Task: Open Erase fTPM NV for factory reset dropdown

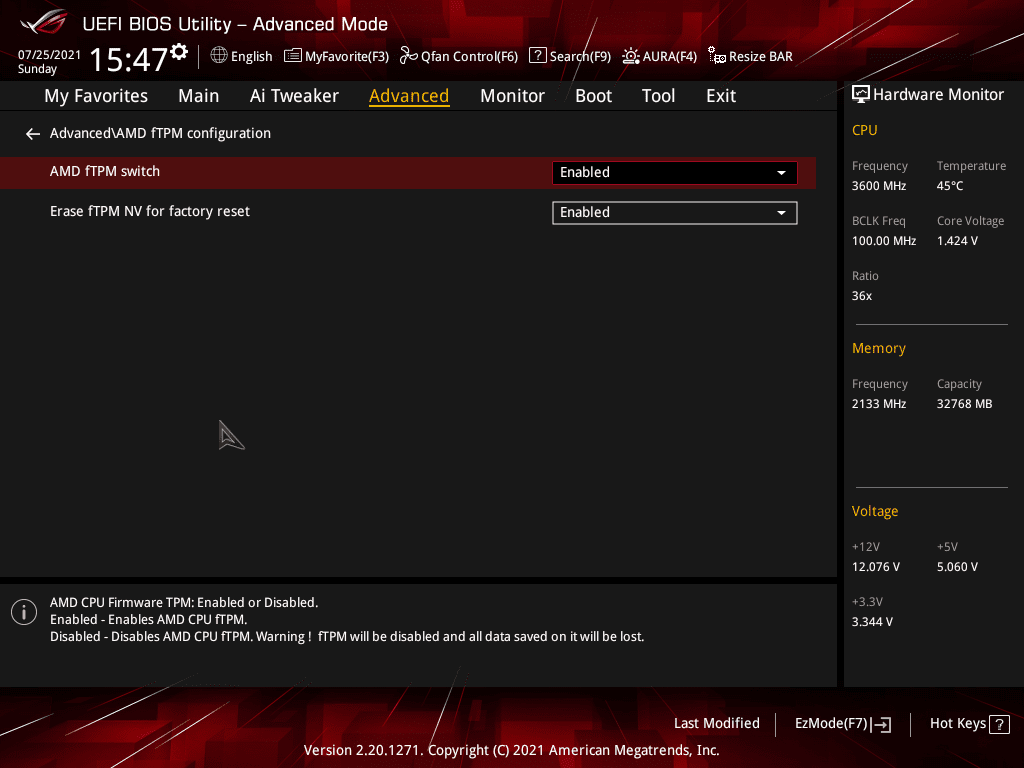Action: point(675,213)
